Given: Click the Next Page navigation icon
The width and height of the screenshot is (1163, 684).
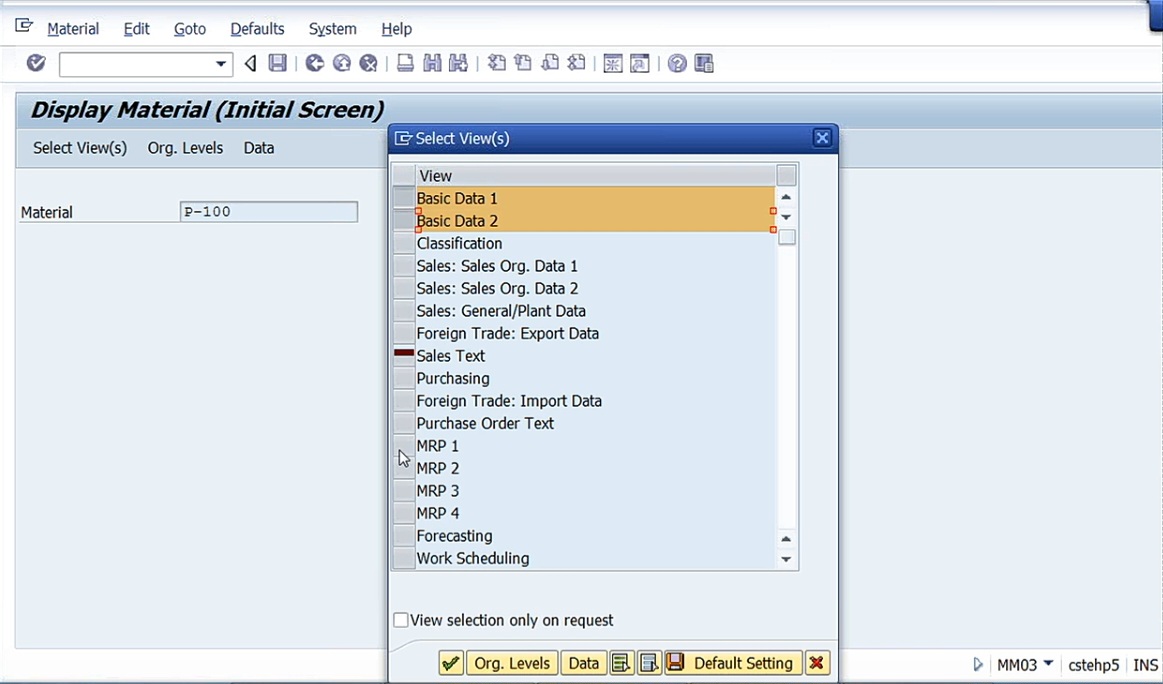Looking at the screenshot, I should [550, 63].
